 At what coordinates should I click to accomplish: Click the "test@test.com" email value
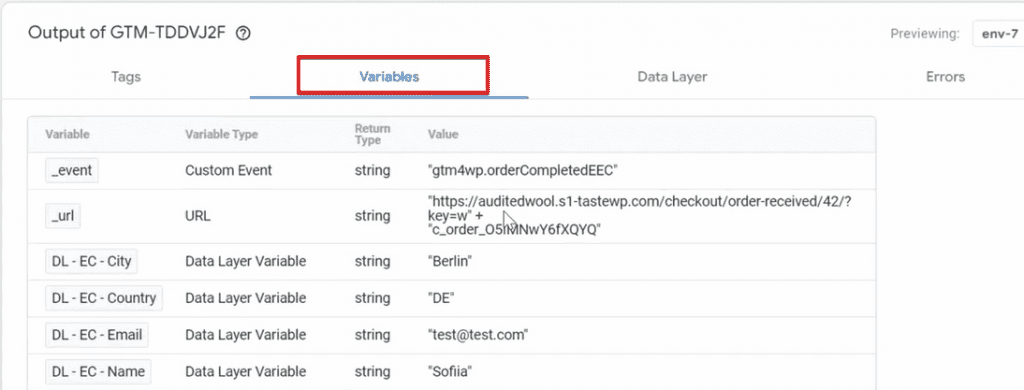pos(477,335)
